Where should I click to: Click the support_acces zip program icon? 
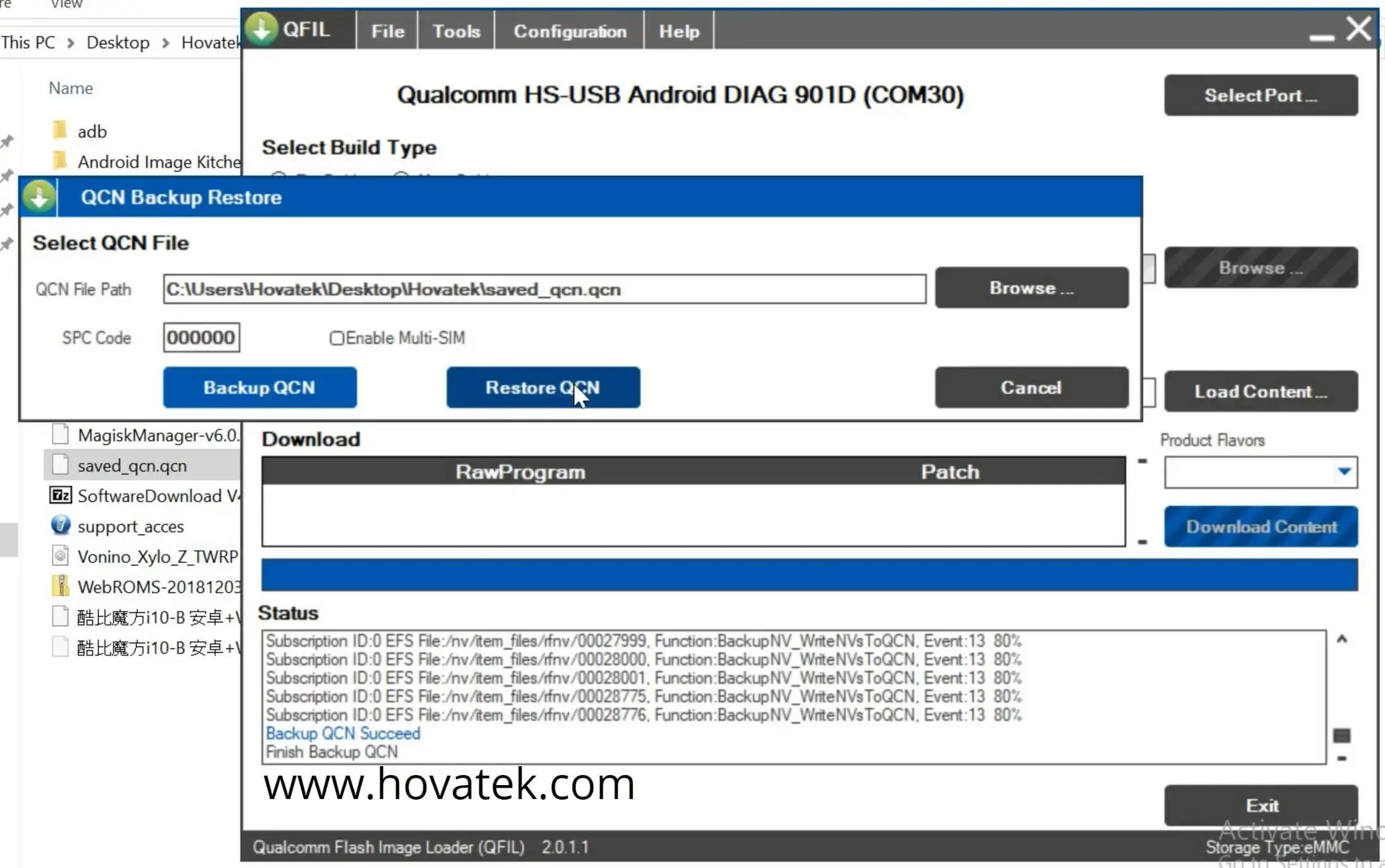click(x=61, y=525)
